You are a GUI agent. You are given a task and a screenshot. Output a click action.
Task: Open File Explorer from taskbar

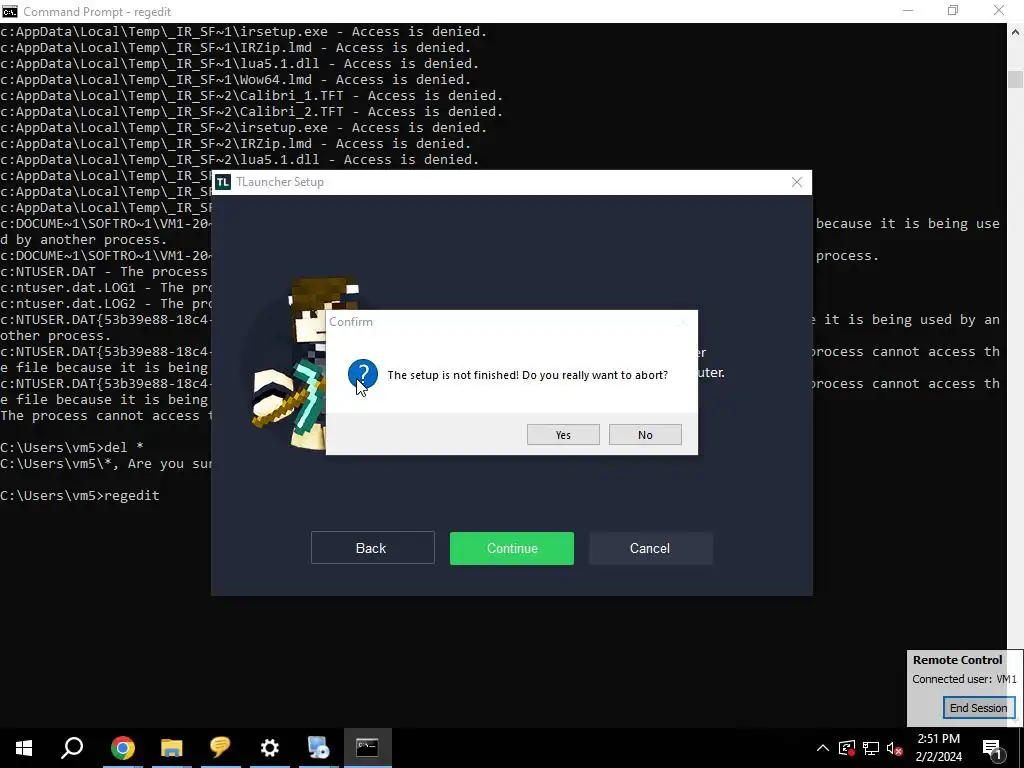pyautogui.click(x=172, y=748)
